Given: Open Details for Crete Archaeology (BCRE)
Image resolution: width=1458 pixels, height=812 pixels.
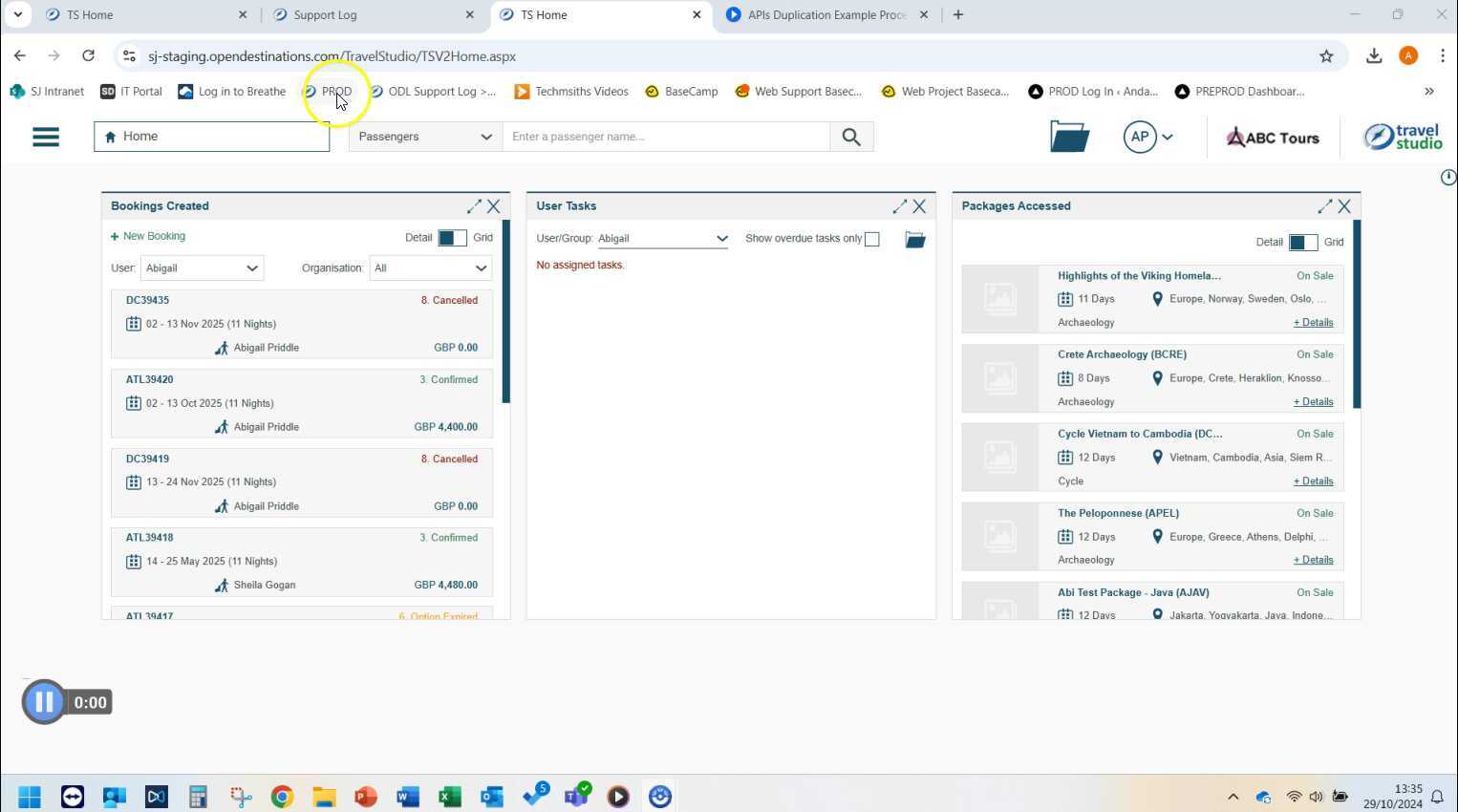Looking at the screenshot, I should [1313, 402].
